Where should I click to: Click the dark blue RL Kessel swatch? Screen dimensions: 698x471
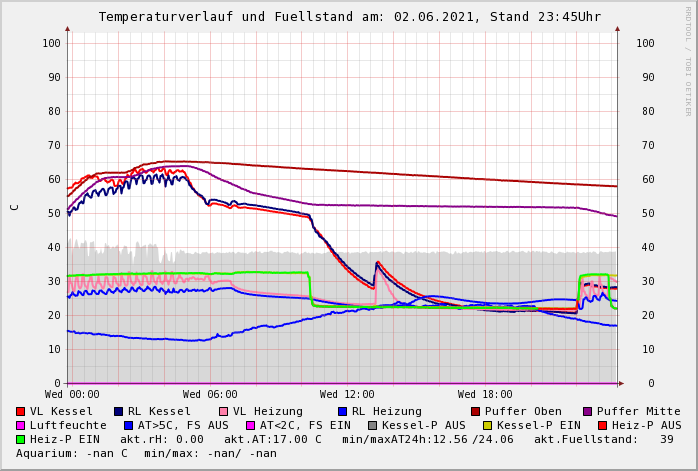(119, 411)
